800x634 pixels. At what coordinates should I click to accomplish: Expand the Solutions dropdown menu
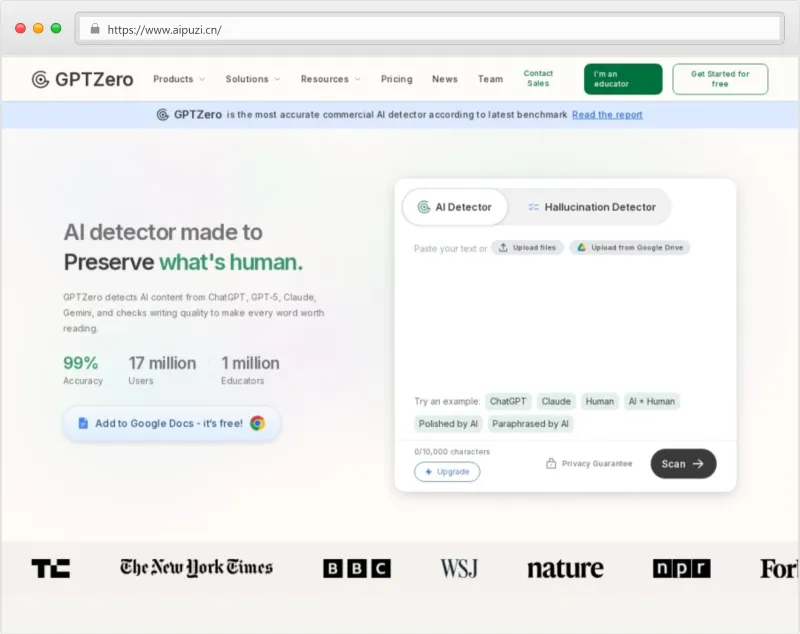coord(253,79)
